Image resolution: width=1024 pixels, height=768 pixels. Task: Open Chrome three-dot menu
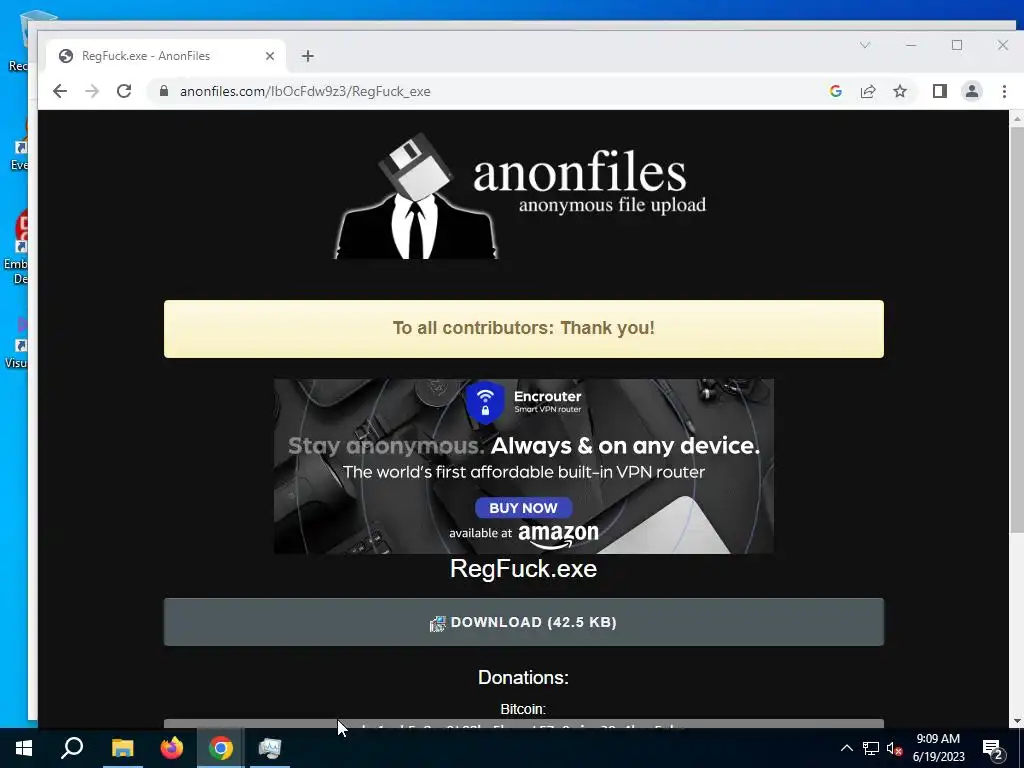point(1004,91)
